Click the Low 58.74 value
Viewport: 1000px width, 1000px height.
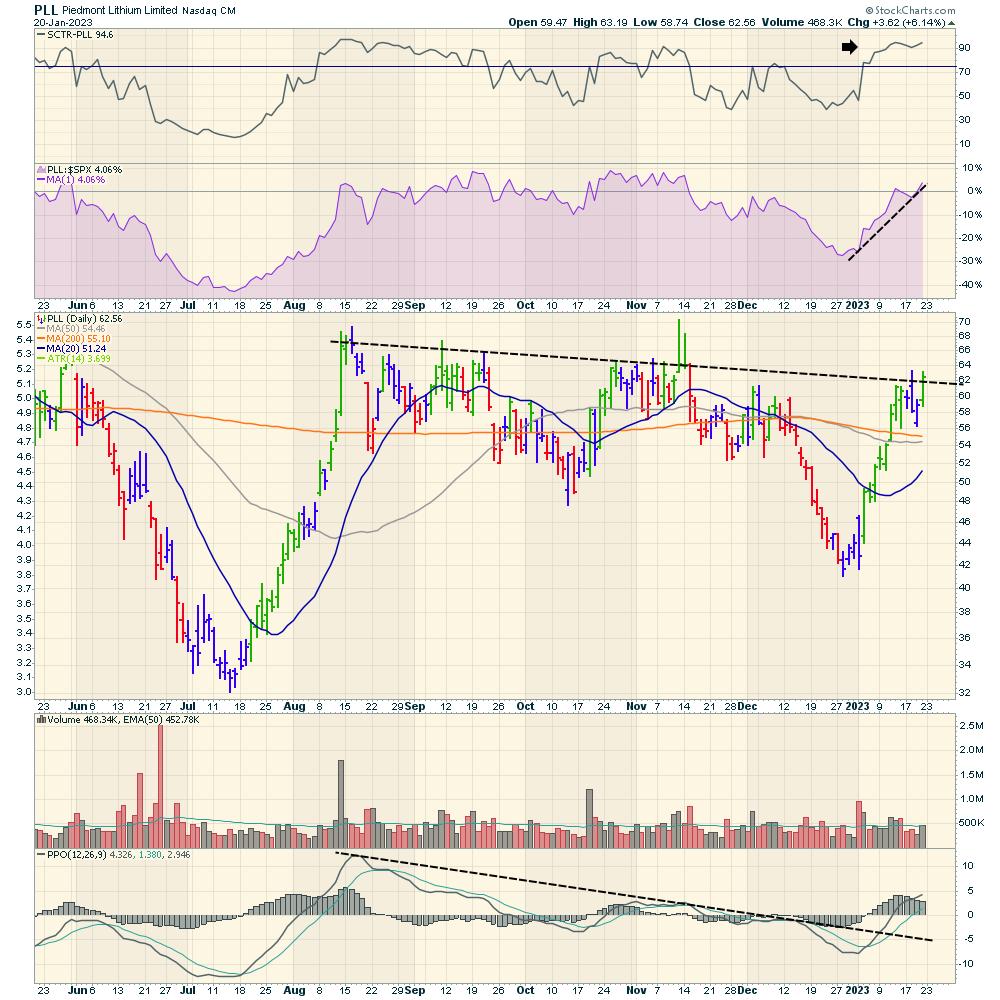click(660, 22)
